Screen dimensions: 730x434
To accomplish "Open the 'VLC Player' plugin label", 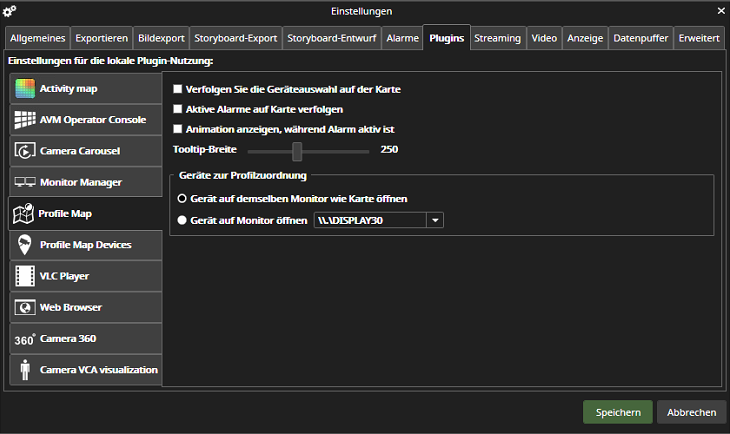I will (64, 276).
